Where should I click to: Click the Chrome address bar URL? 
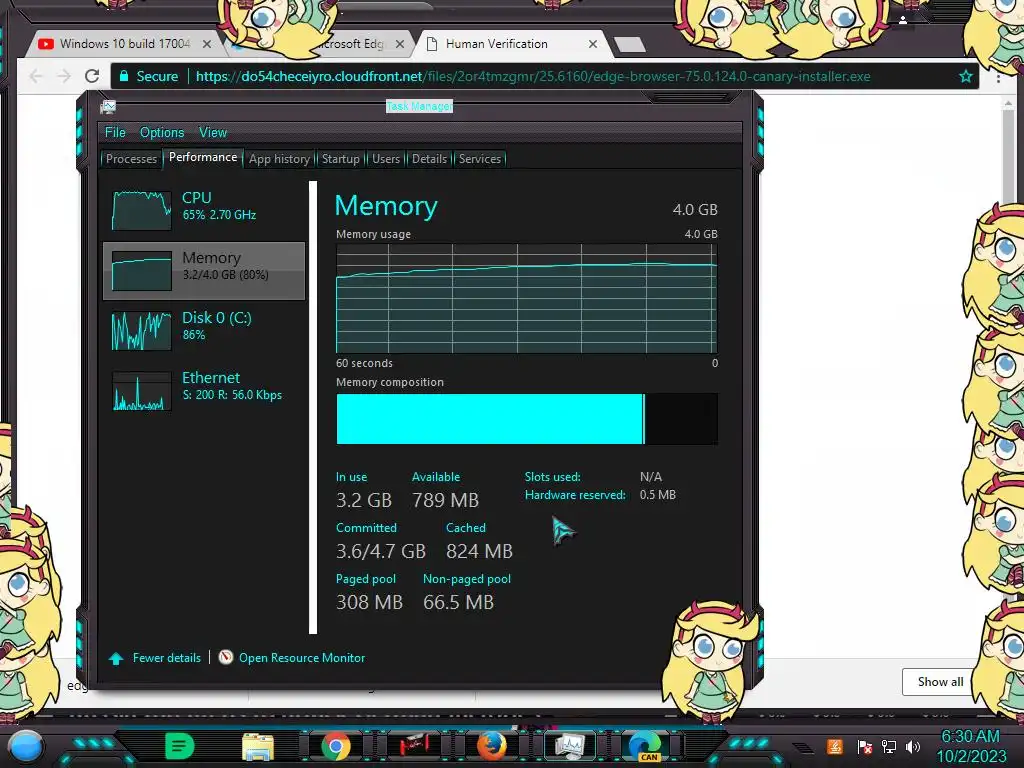pos(533,76)
